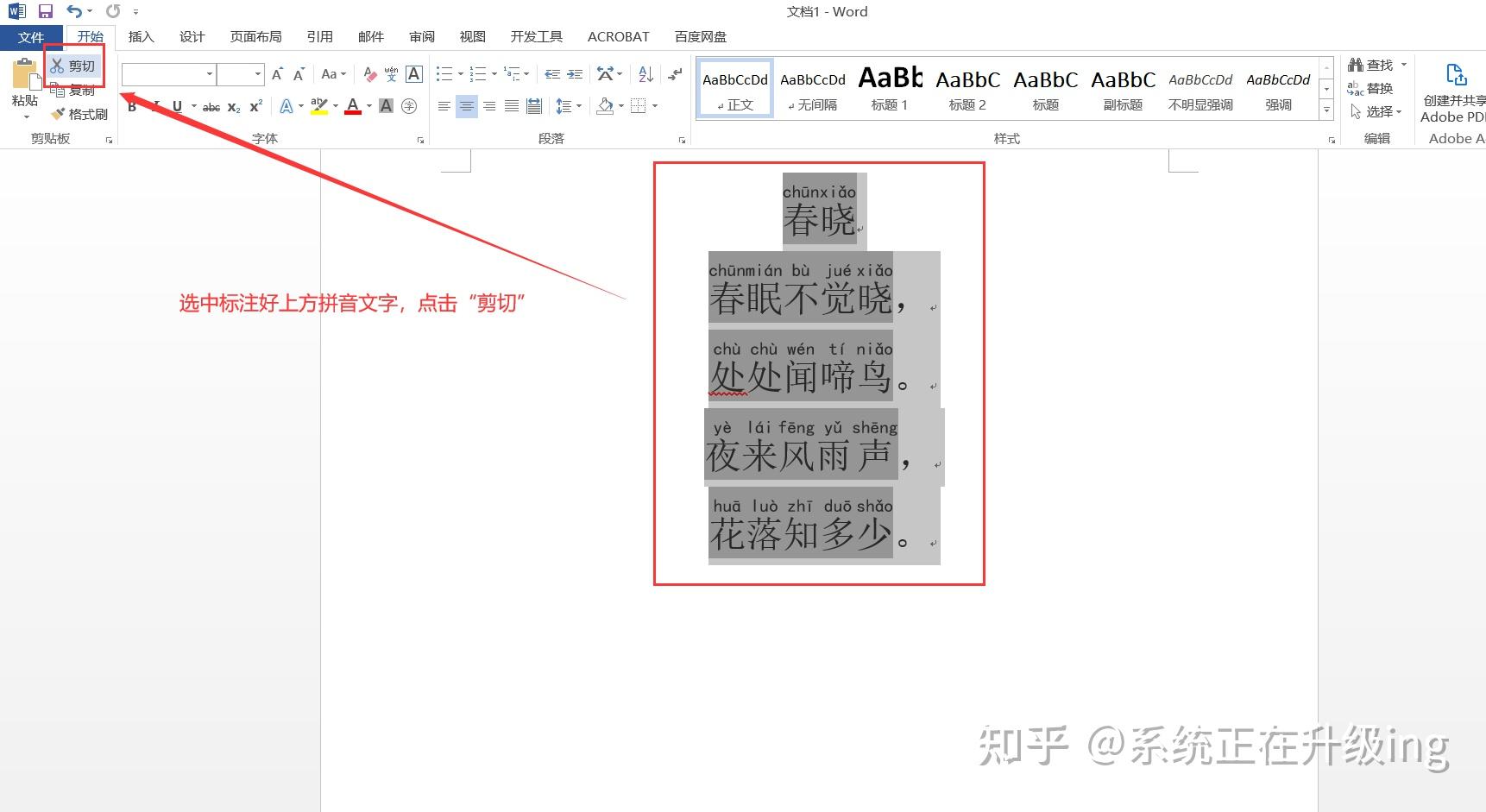
Task: Toggle superscript formatting
Action: [x=256, y=106]
